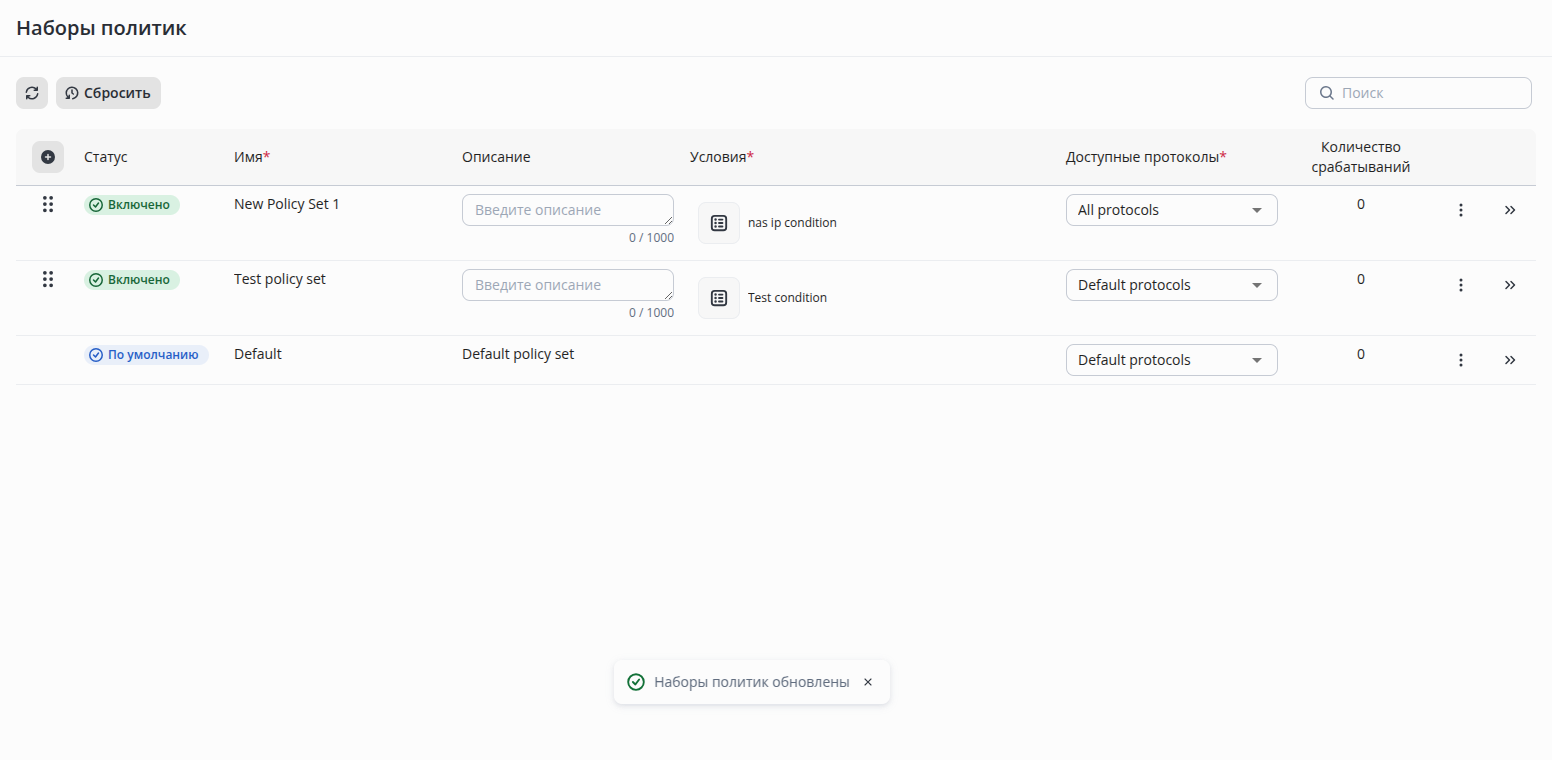1552x760 pixels.
Task: Click drag handle of New Policy Set 1
Action: click(48, 204)
